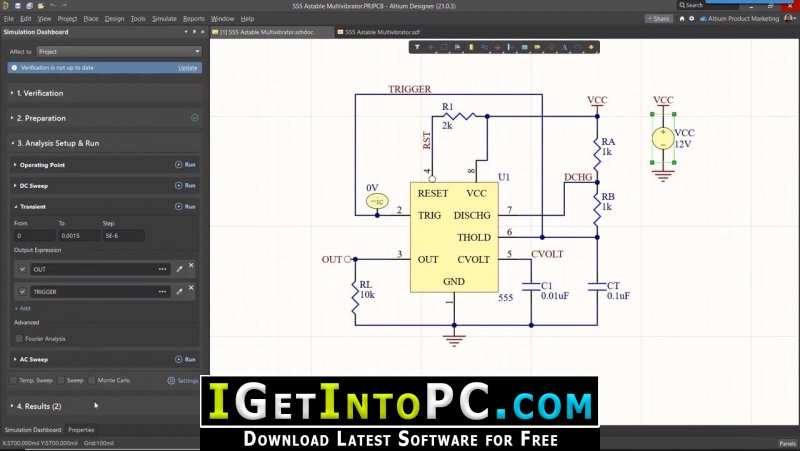Screen dimensions: 800x451
Task: Edit the TRIGGER expression pencil icon
Action: 180,291
